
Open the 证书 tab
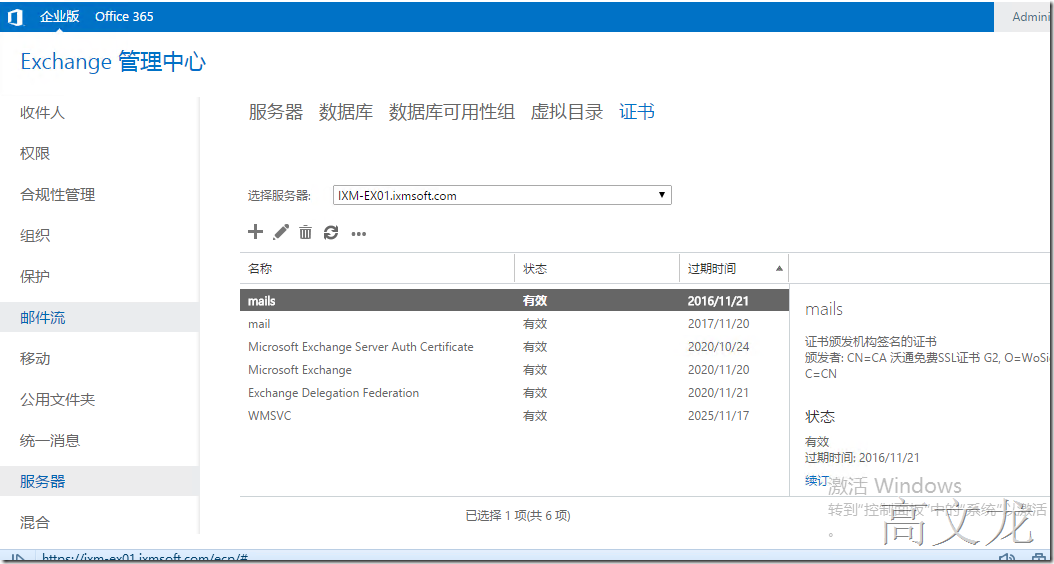(x=637, y=112)
